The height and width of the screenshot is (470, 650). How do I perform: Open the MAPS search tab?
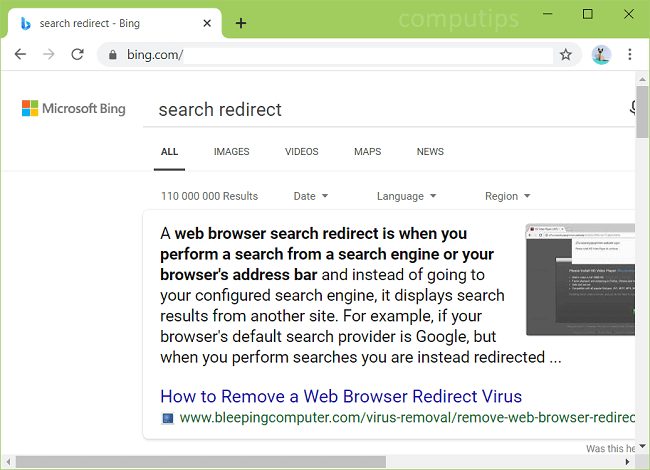click(x=367, y=152)
